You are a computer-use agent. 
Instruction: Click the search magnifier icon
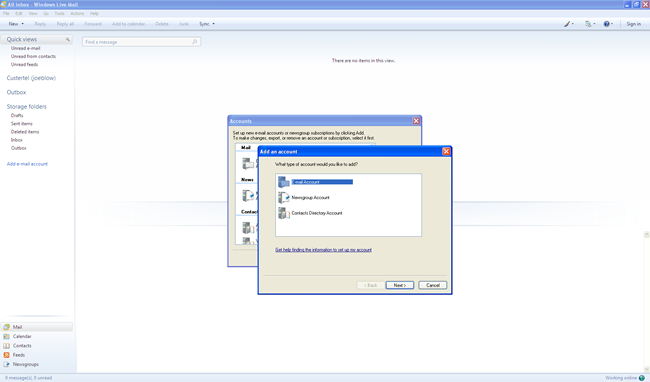pos(194,42)
